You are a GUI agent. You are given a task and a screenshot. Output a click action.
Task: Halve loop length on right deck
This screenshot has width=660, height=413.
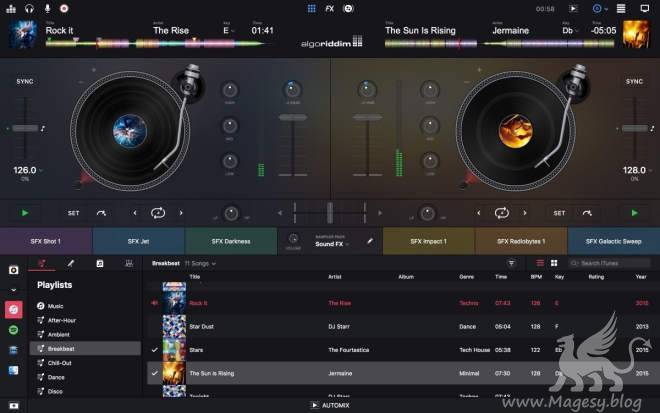(x=479, y=213)
